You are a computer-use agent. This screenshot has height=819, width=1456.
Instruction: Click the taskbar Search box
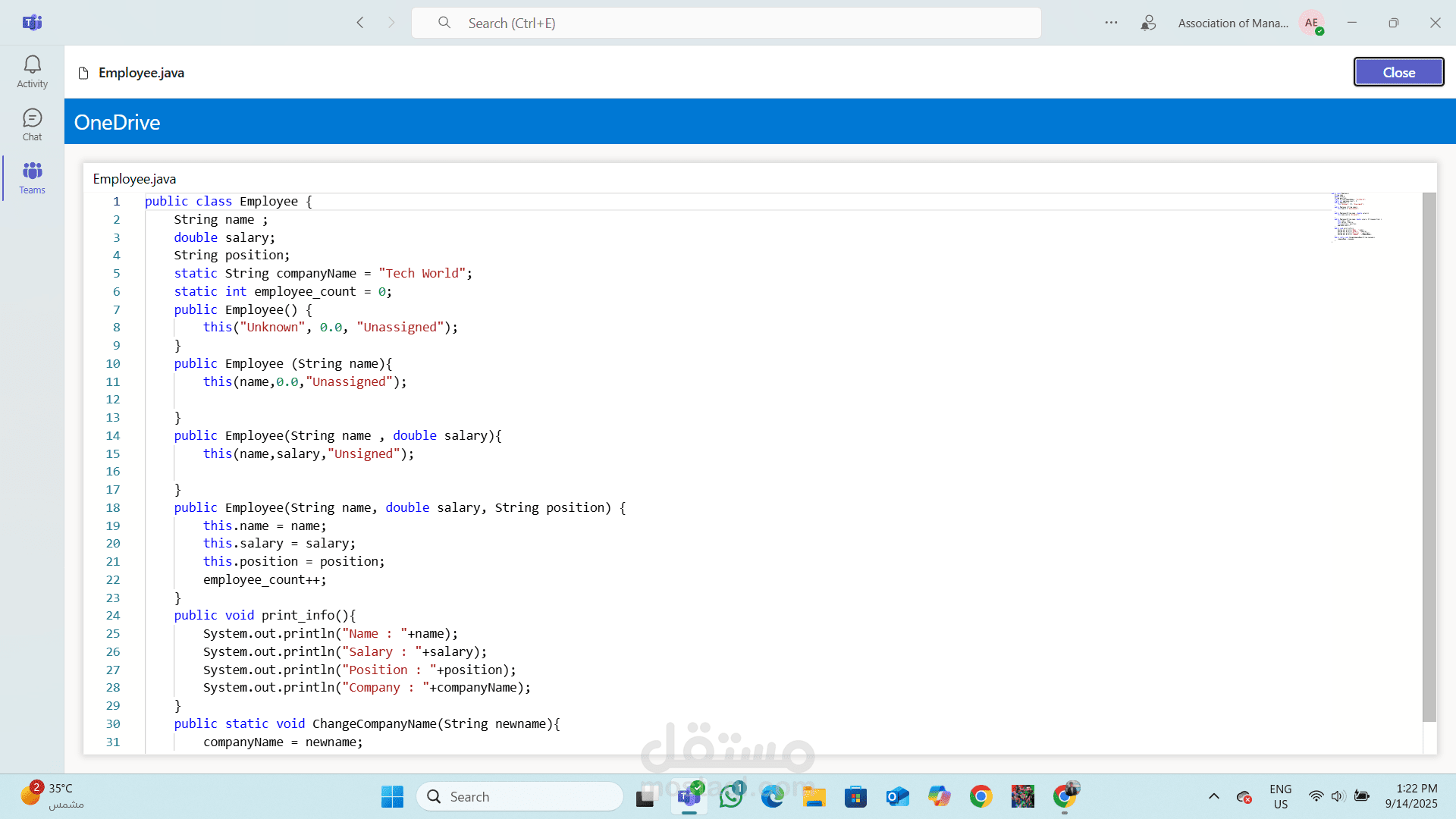(x=519, y=796)
